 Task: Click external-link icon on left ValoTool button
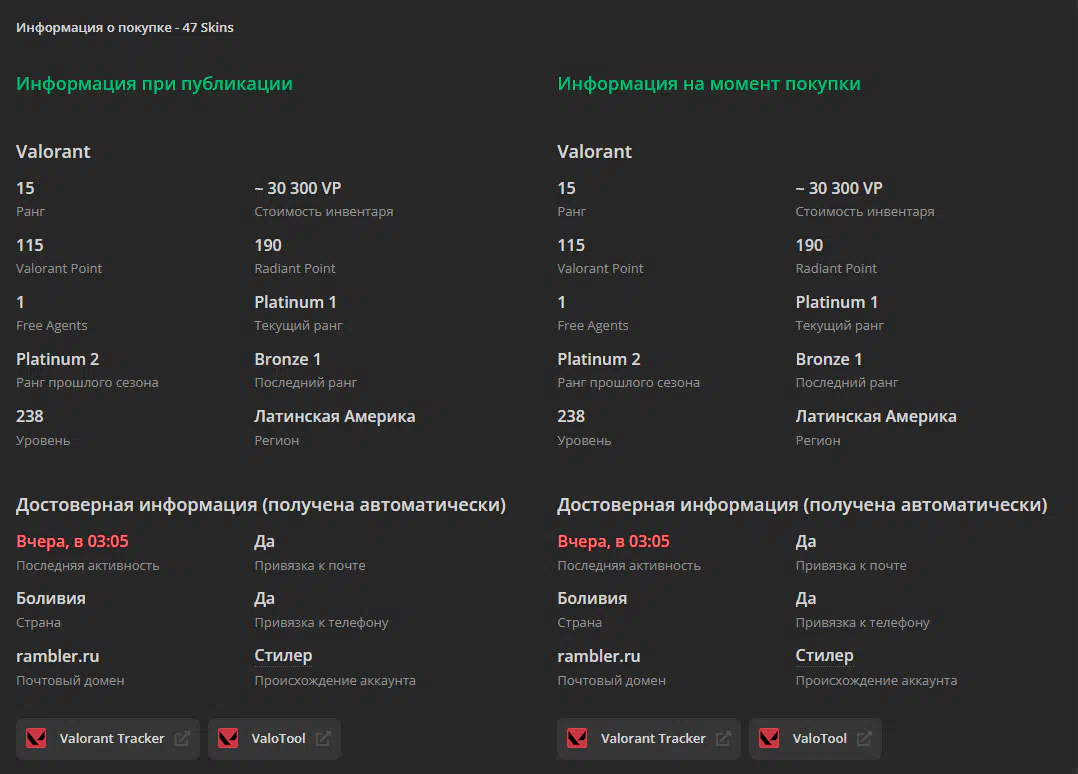323,738
